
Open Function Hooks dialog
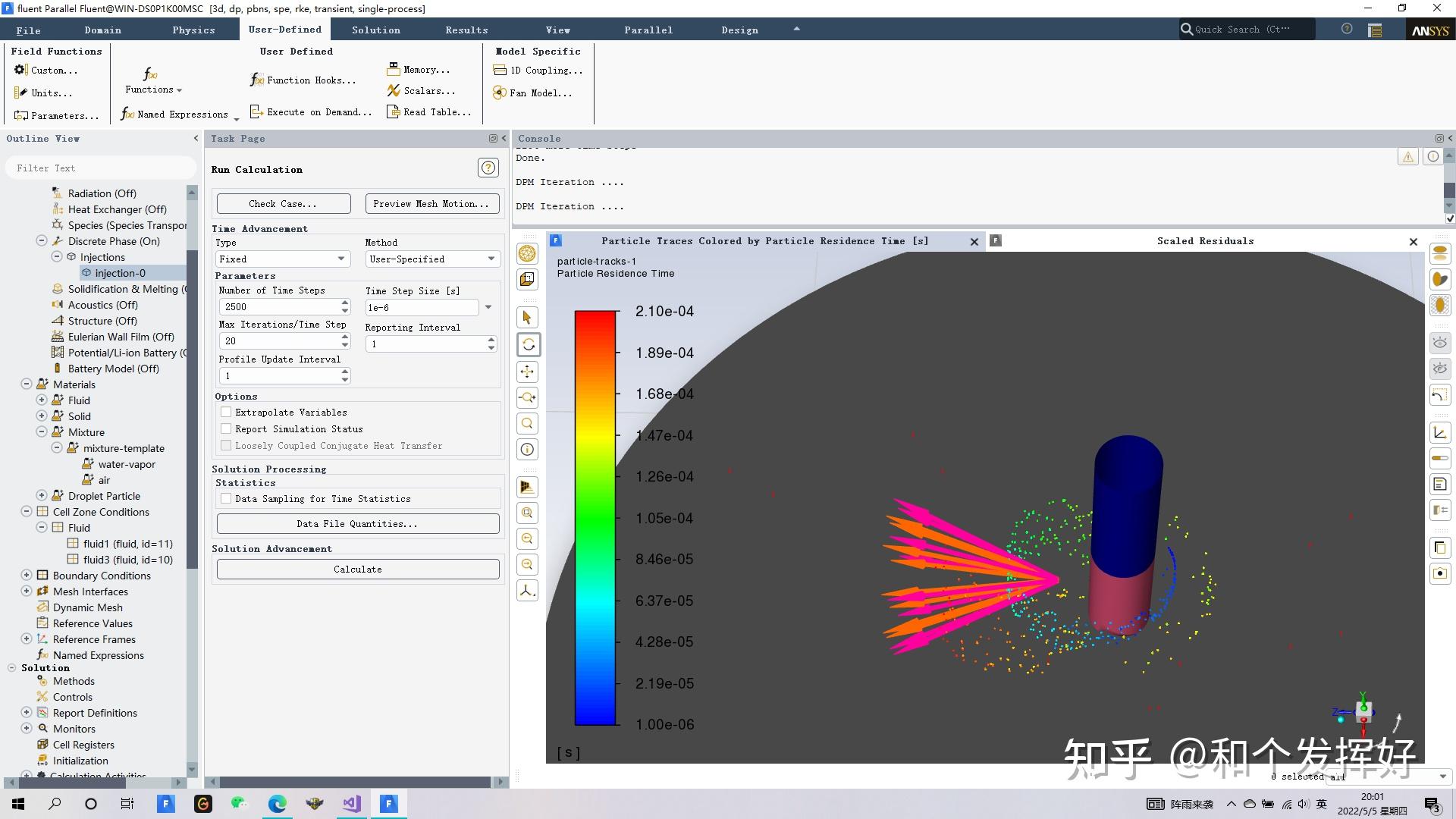click(x=303, y=80)
